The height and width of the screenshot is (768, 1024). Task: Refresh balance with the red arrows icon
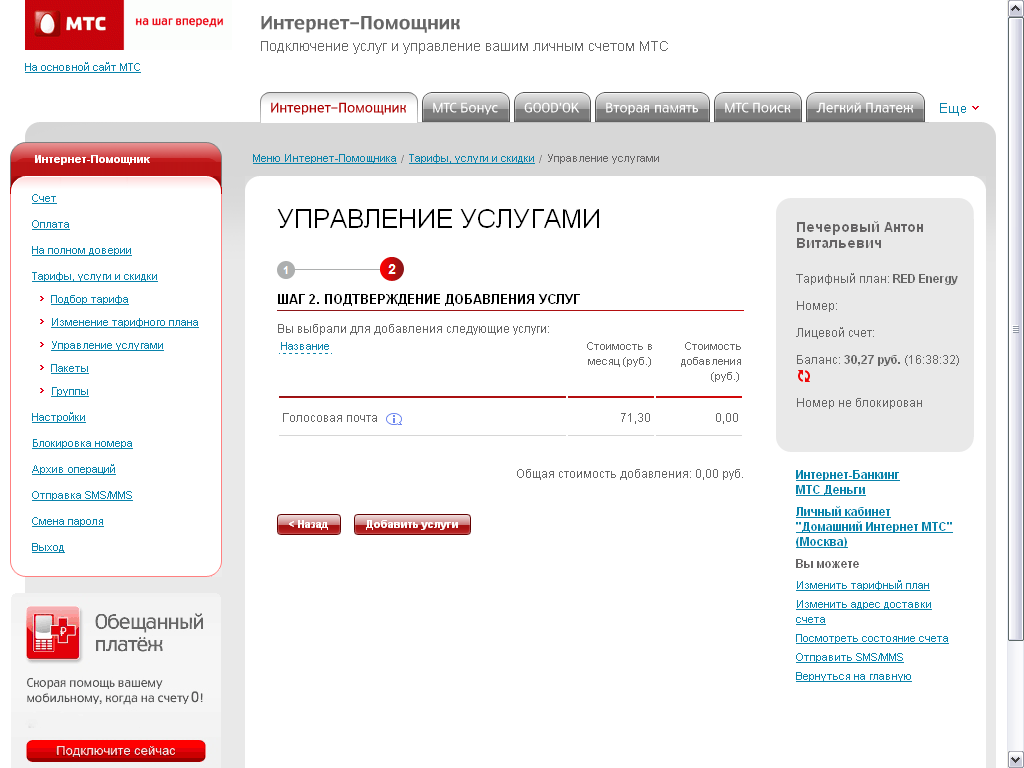[804, 376]
